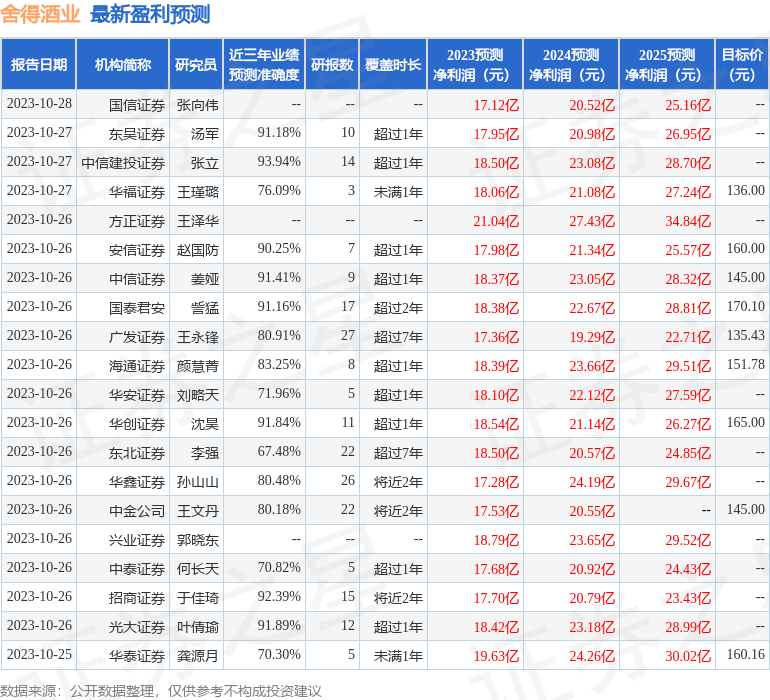Click 中金公司 institution name

pos(137,510)
